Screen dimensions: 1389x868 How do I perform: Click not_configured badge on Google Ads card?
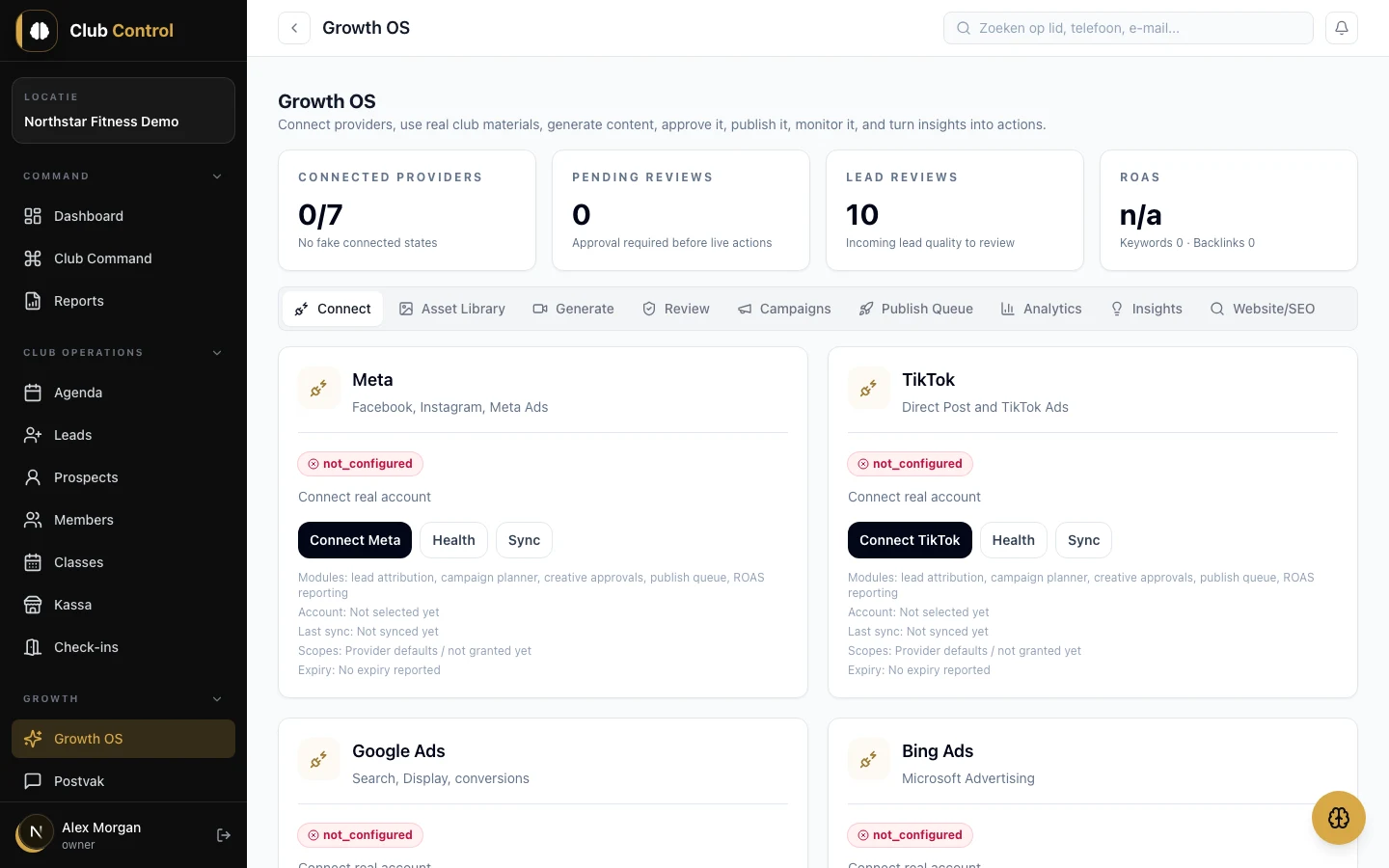(x=361, y=835)
